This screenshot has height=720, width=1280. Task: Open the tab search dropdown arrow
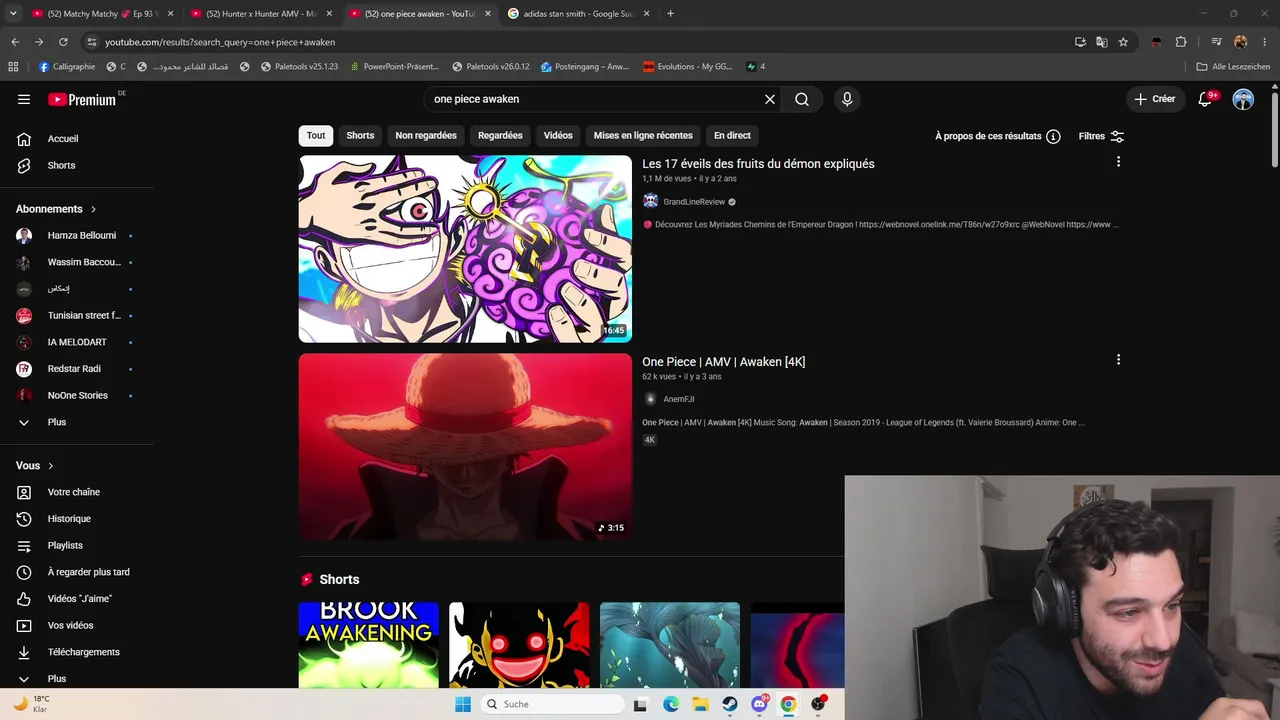pyautogui.click(x=13, y=14)
